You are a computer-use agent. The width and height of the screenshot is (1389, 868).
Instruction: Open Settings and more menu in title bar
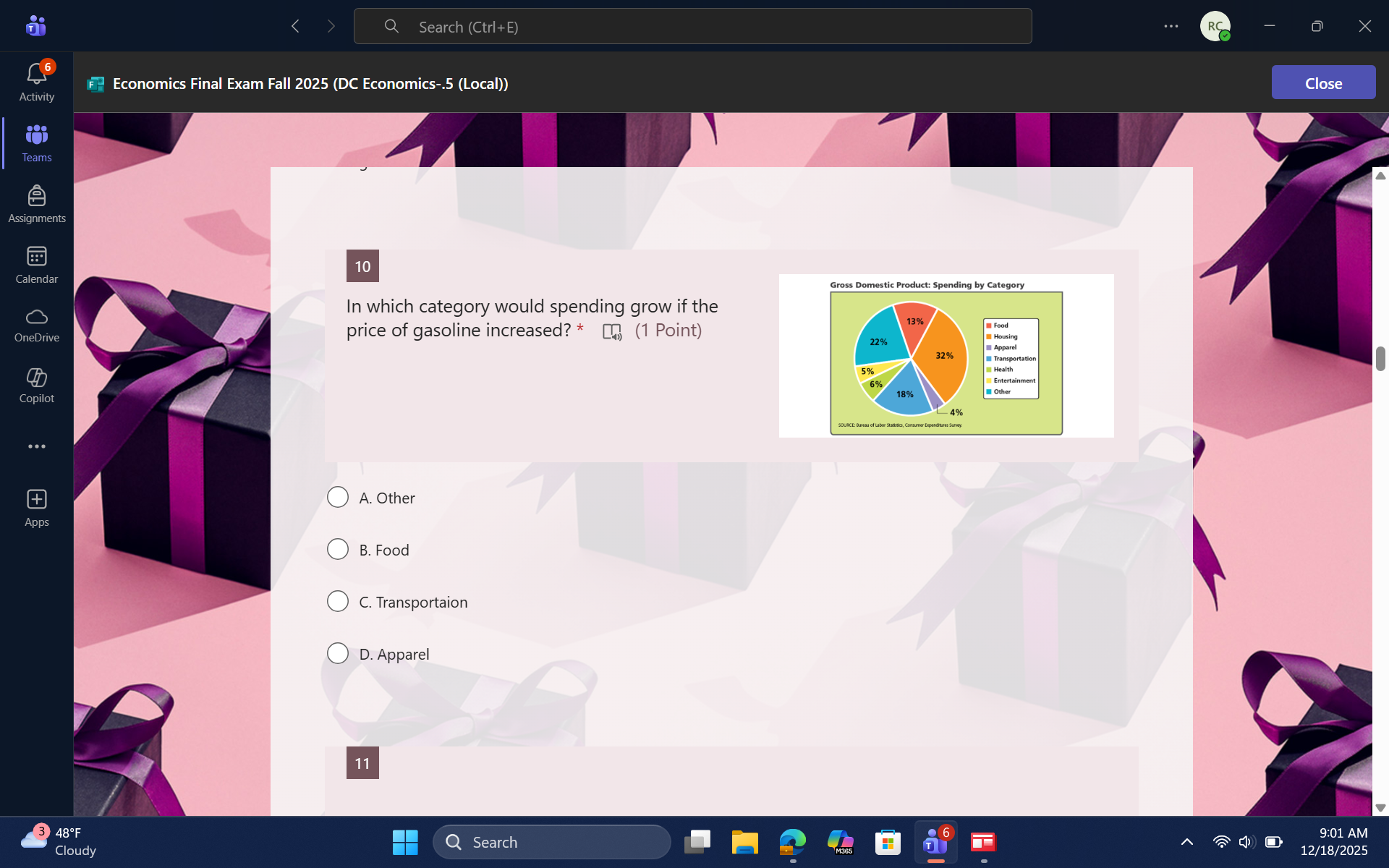click(x=1171, y=27)
